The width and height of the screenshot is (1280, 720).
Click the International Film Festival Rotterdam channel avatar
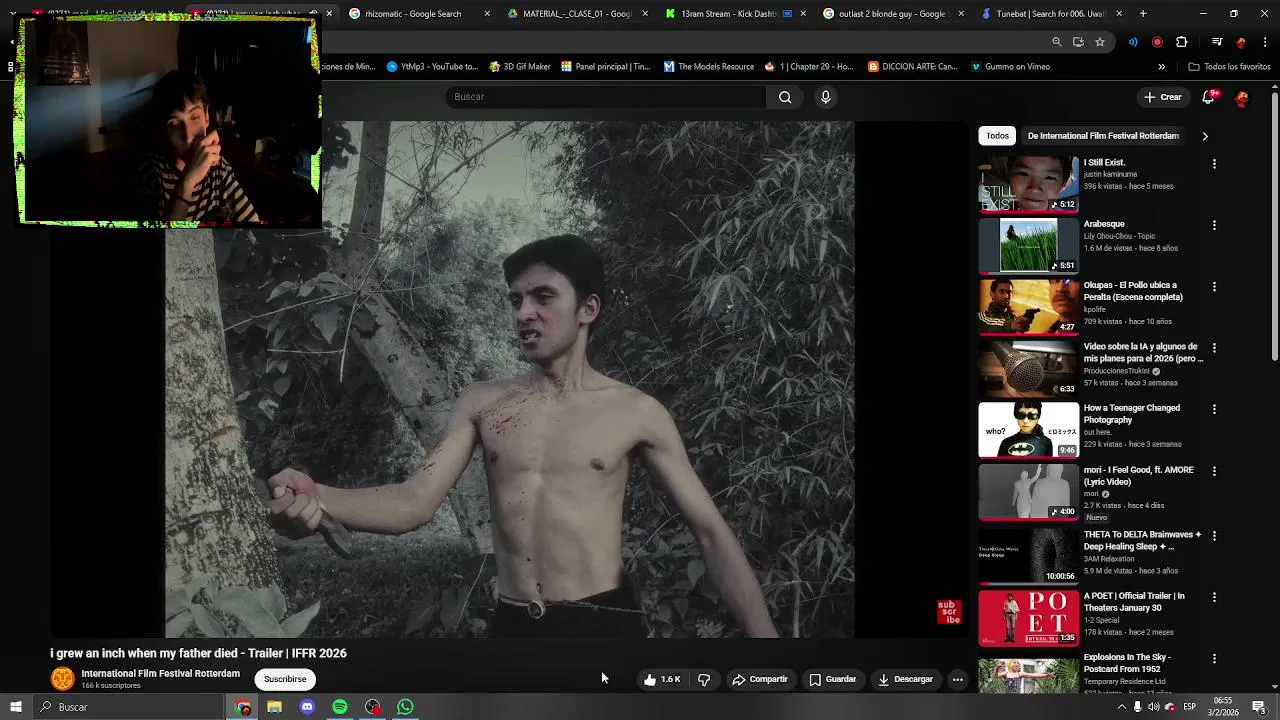63,679
